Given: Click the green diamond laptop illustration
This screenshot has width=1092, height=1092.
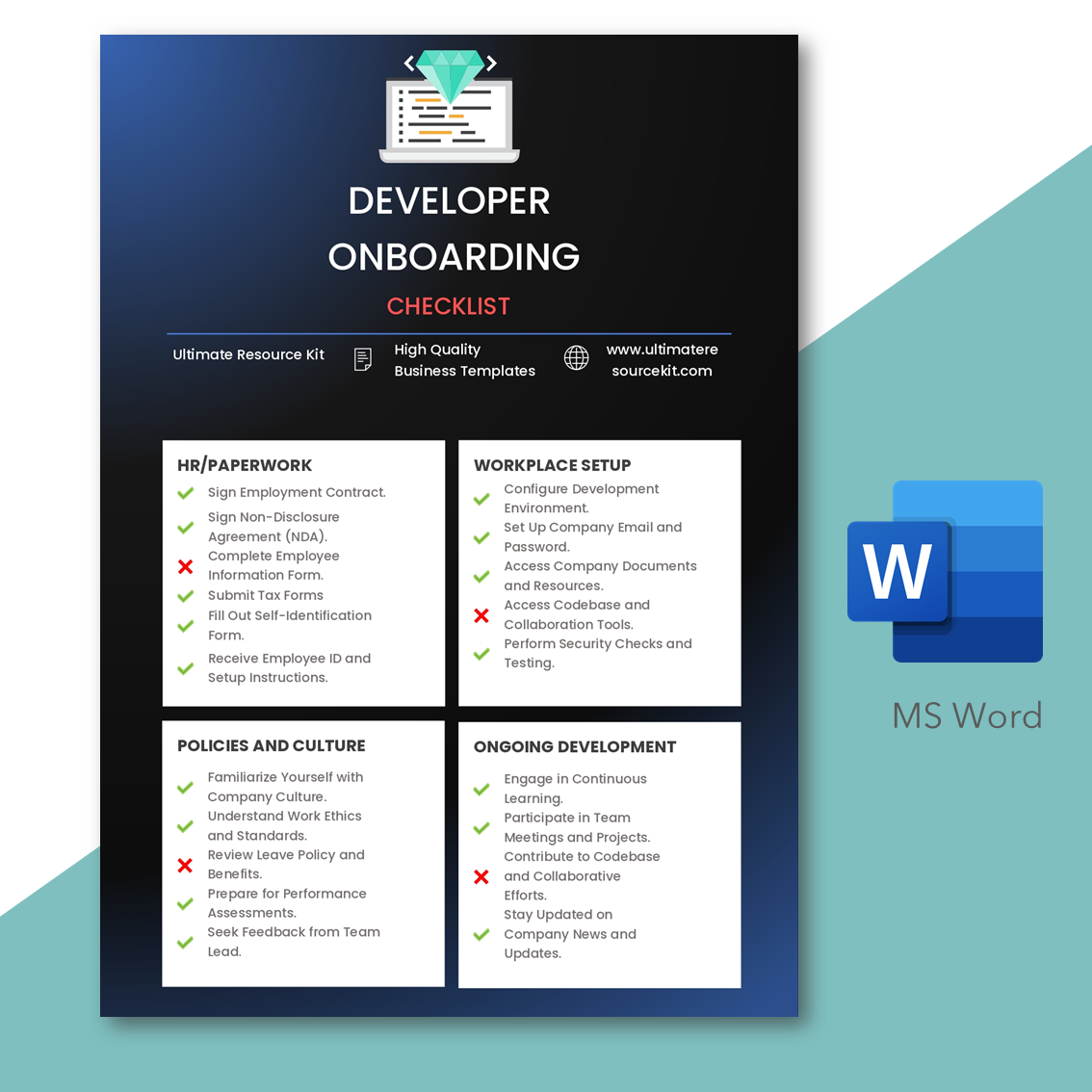Looking at the screenshot, I should pos(450,106).
